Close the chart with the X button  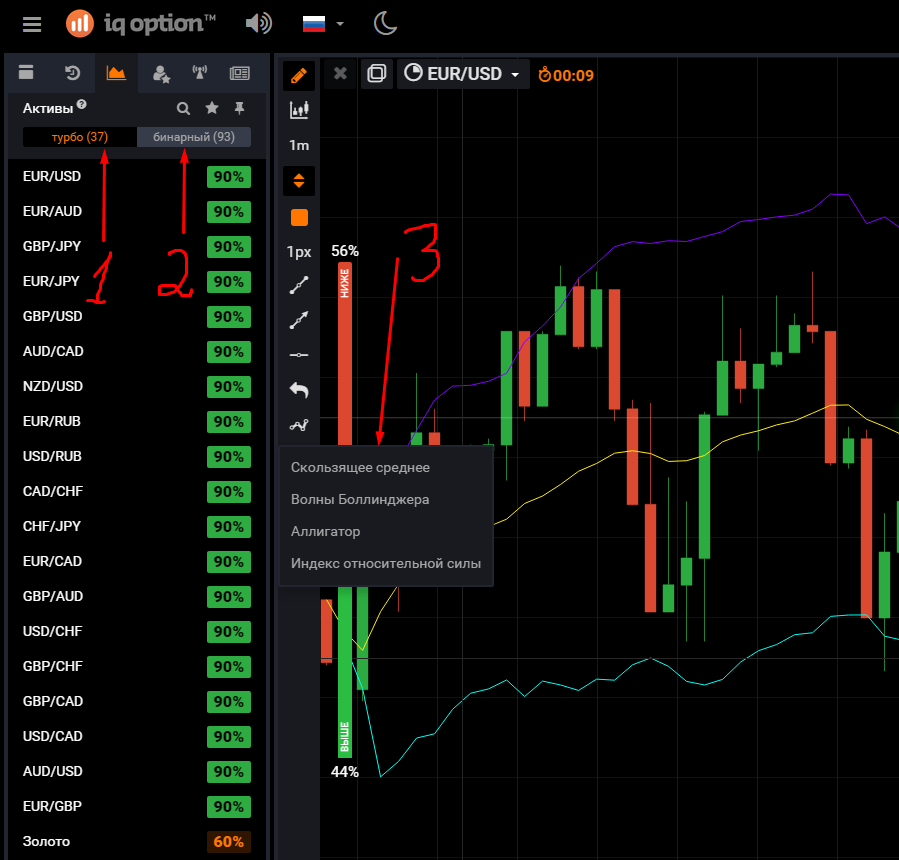click(340, 74)
